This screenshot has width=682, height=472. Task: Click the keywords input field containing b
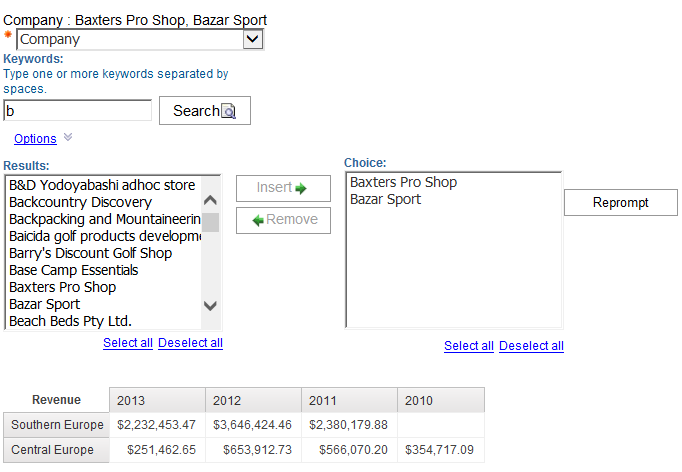coord(77,110)
